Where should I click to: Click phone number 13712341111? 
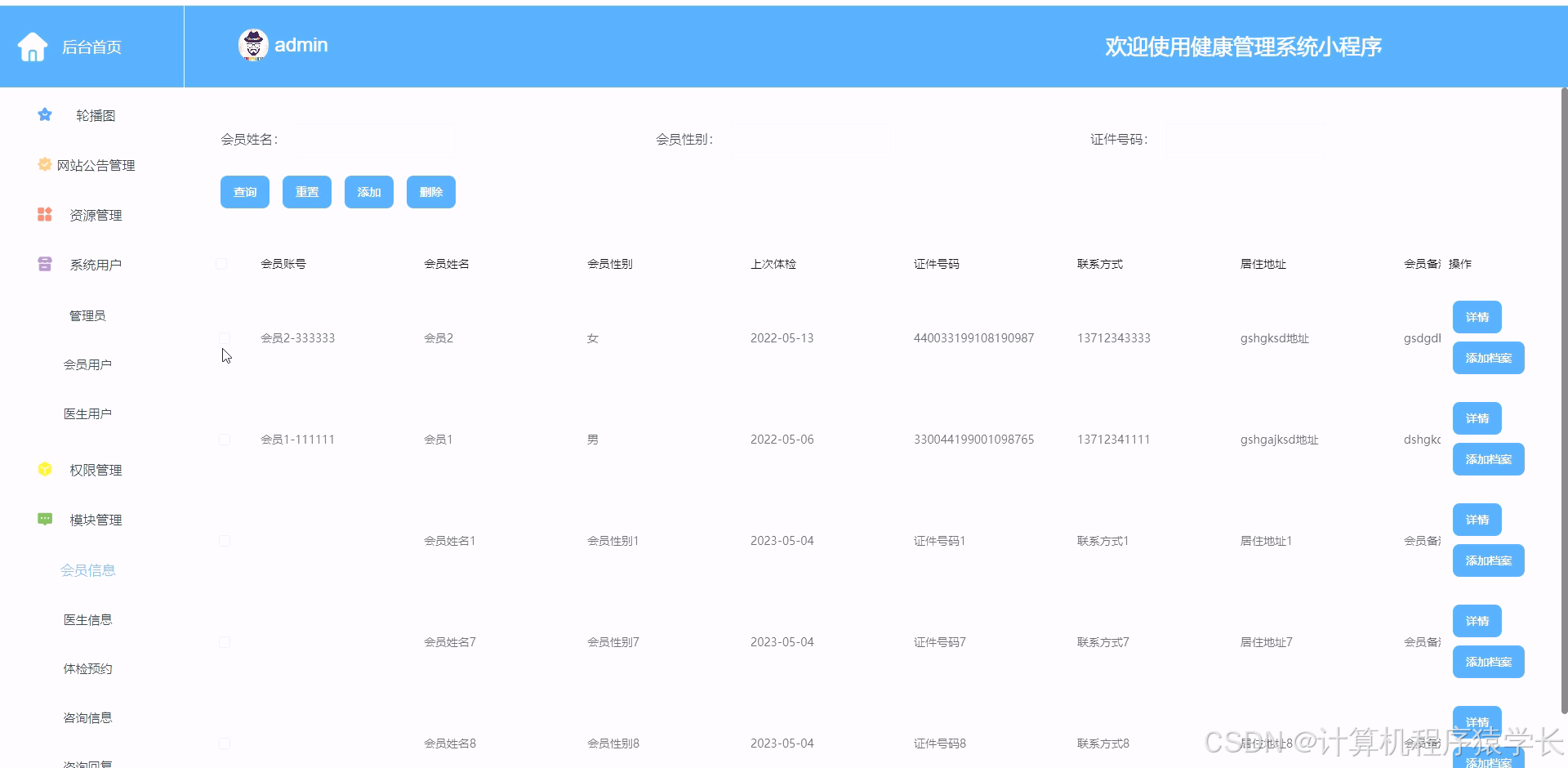1114,440
